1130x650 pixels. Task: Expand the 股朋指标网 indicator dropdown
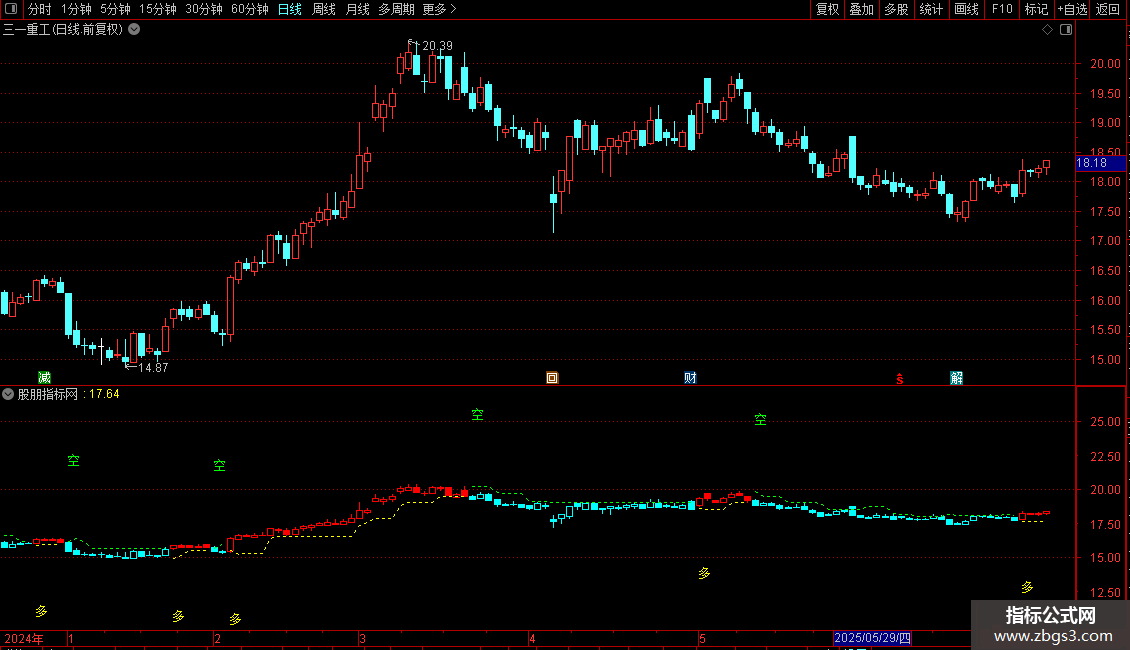point(8,394)
